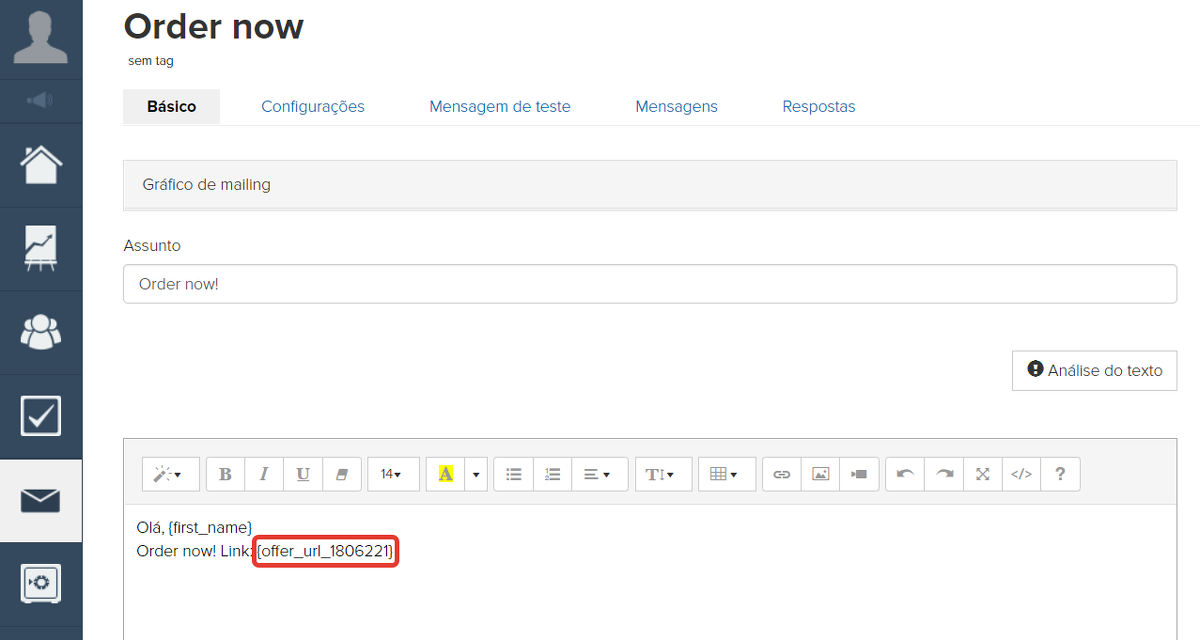Click the Assunto subject input field

(x=649, y=284)
